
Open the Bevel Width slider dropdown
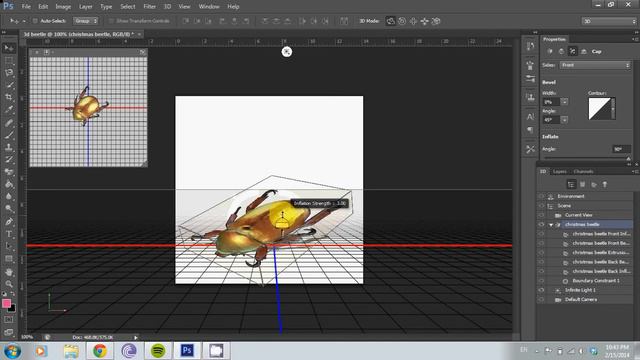[x=564, y=102]
